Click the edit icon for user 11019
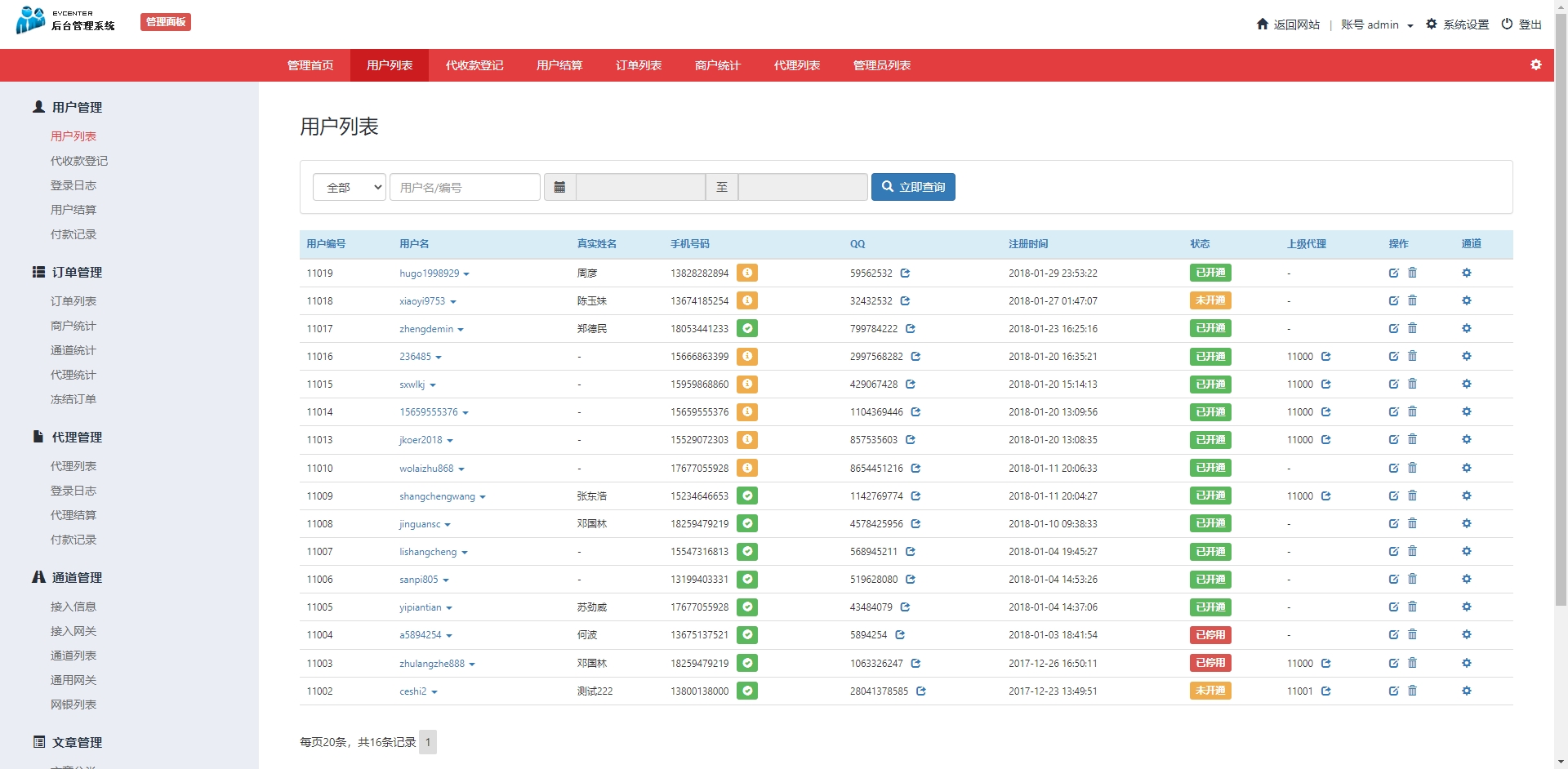 (1393, 273)
